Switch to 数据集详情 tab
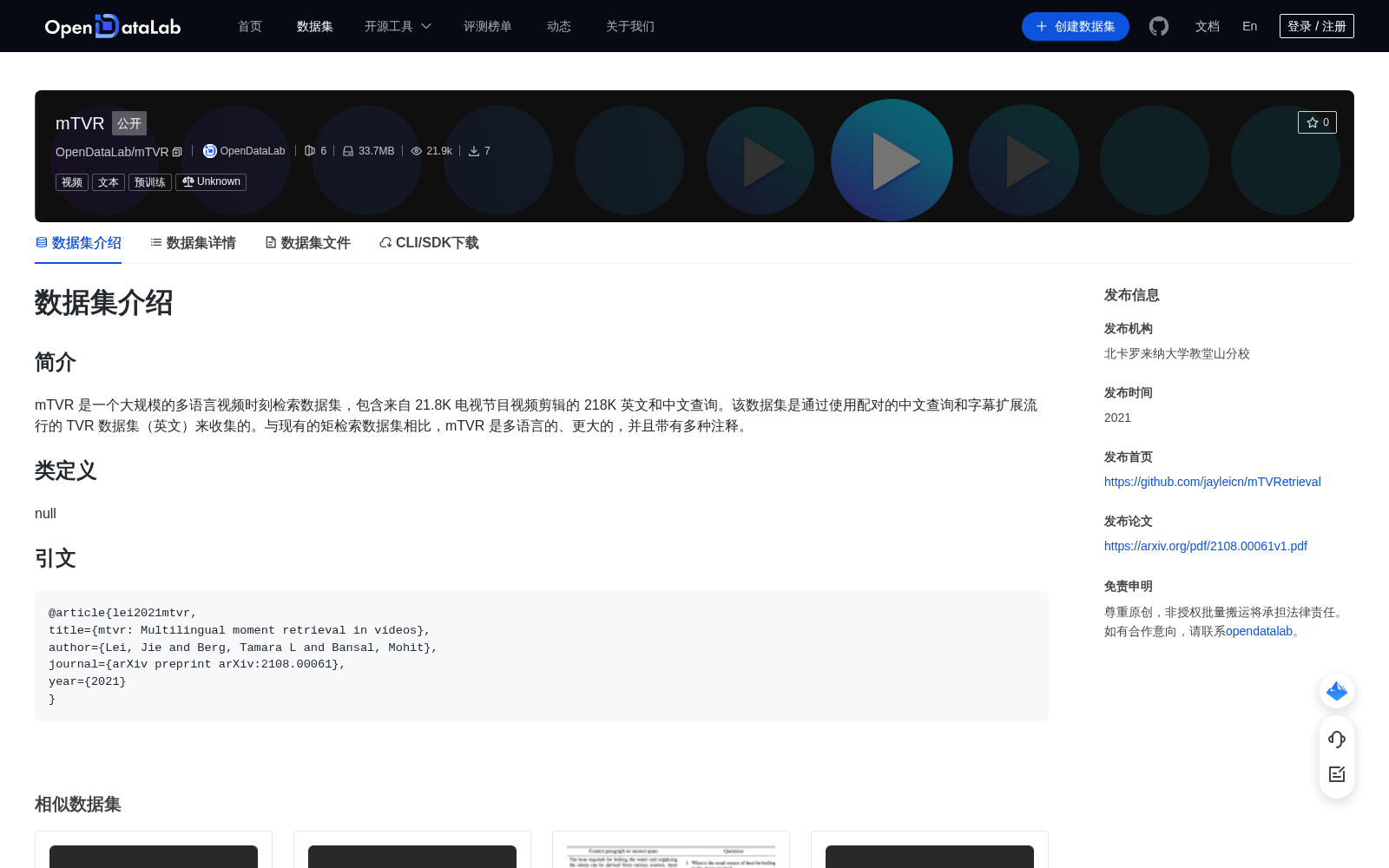The image size is (1389, 868). point(193,243)
